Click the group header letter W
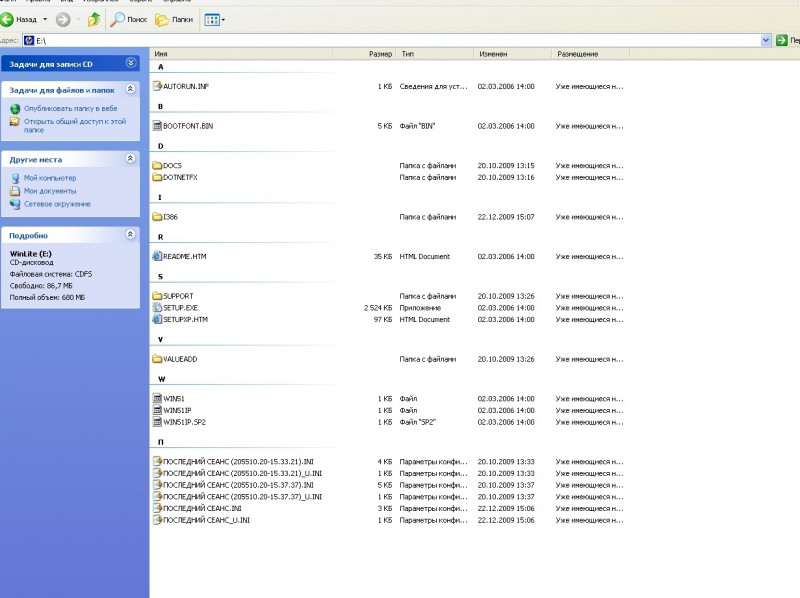Viewport: 800px width, 598px height. [x=162, y=379]
